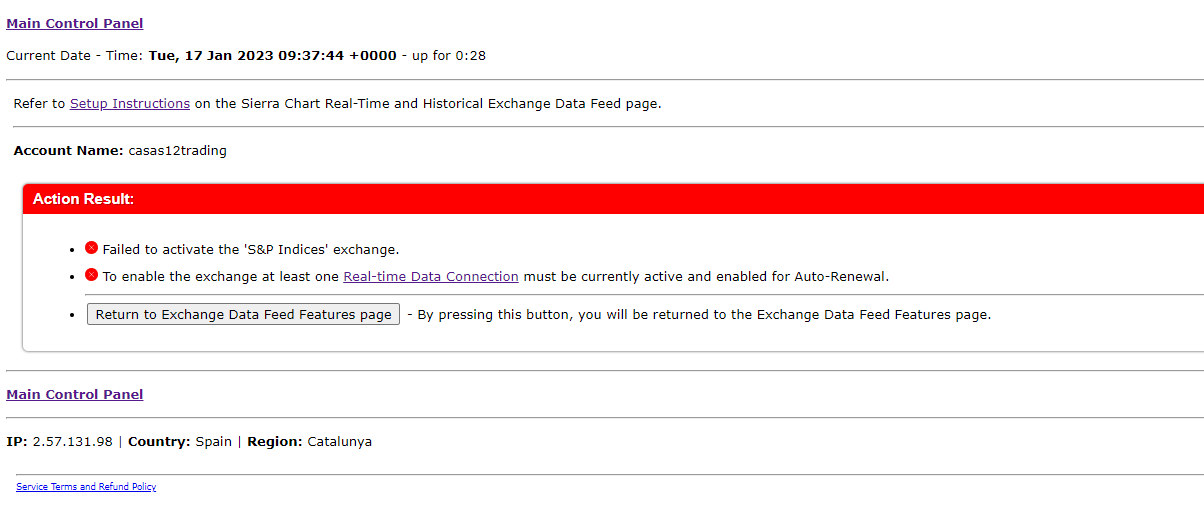Viewport: 1204px width, 511px height.
Task: Click the 'Account Name:' label
Action: coord(68,151)
